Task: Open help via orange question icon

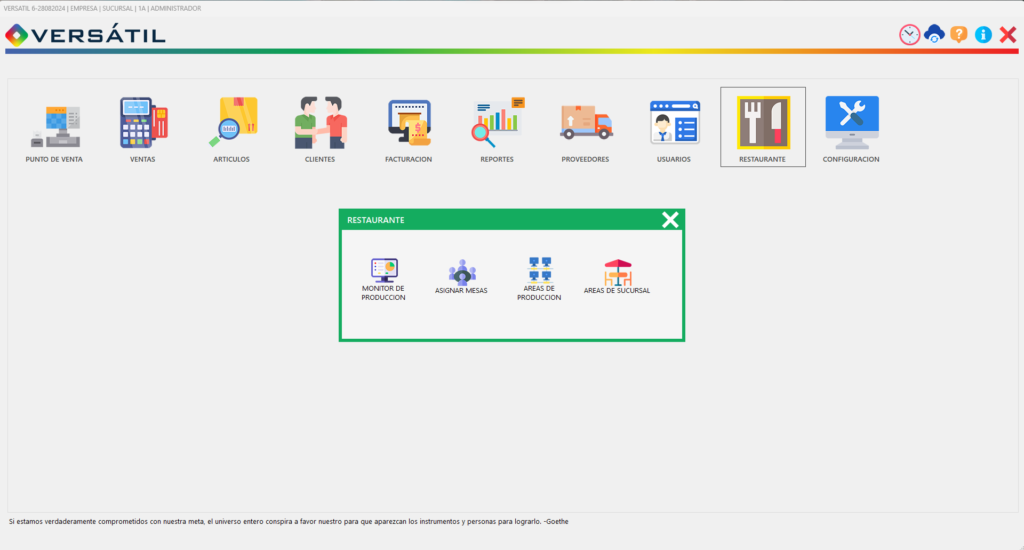Action: (959, 34)
